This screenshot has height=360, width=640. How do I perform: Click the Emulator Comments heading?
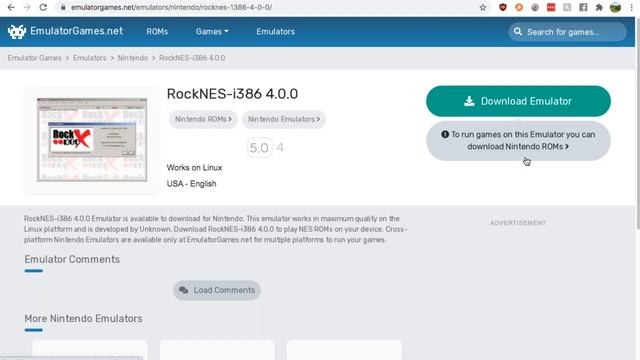(72, 260)
